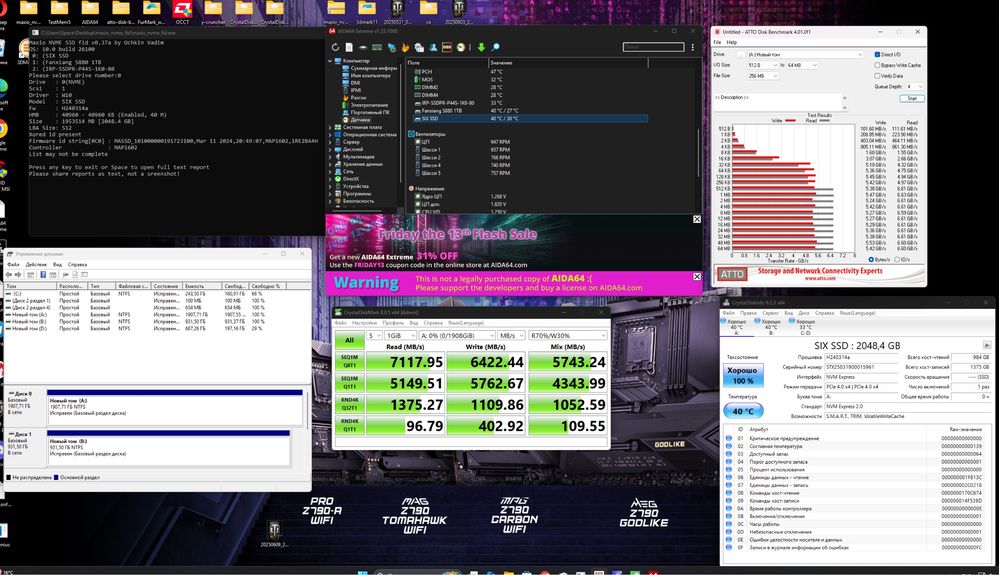The image size is (999, 575).
Task: Toggle Direct I/O checkbox in ATTO
Action: click(877, 55)
